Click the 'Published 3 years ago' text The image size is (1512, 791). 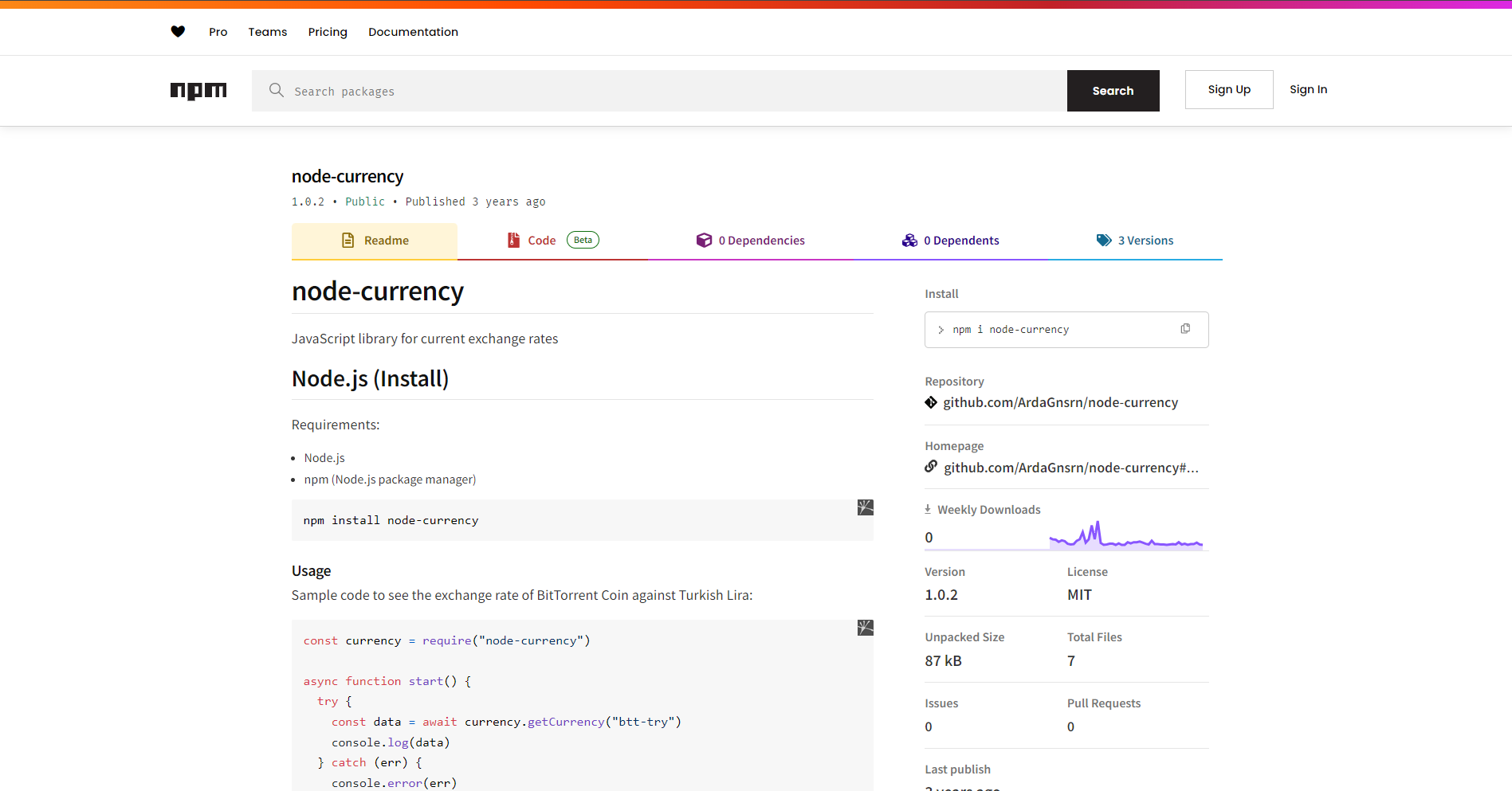476,202
